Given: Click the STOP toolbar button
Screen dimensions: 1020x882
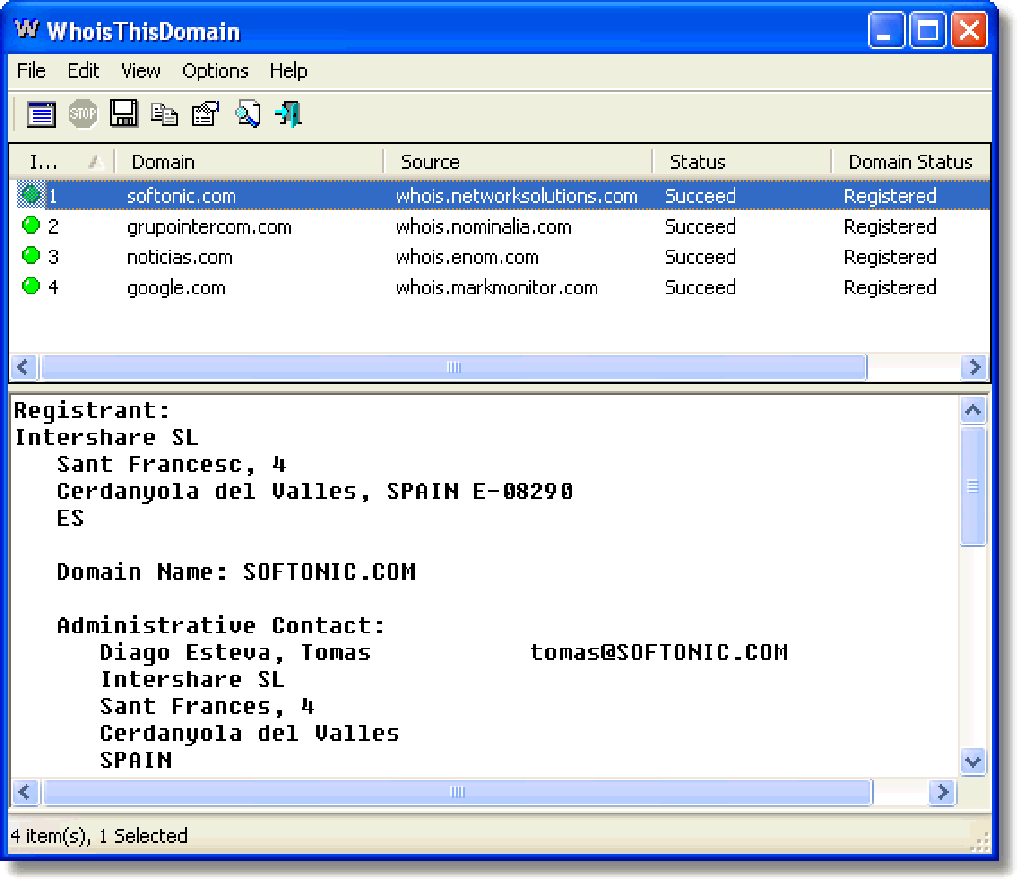Looking at the screenshot, I should click(83, 114).
